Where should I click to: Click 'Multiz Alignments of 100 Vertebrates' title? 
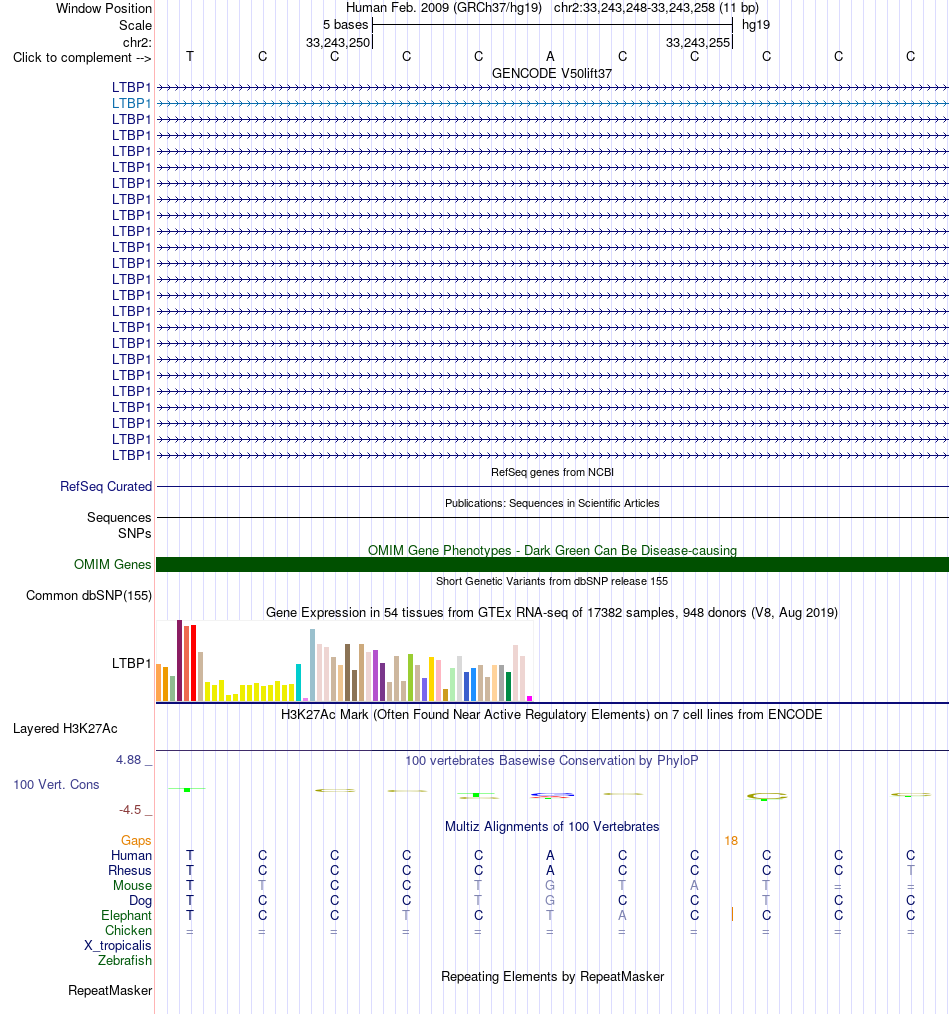(552, 826)
